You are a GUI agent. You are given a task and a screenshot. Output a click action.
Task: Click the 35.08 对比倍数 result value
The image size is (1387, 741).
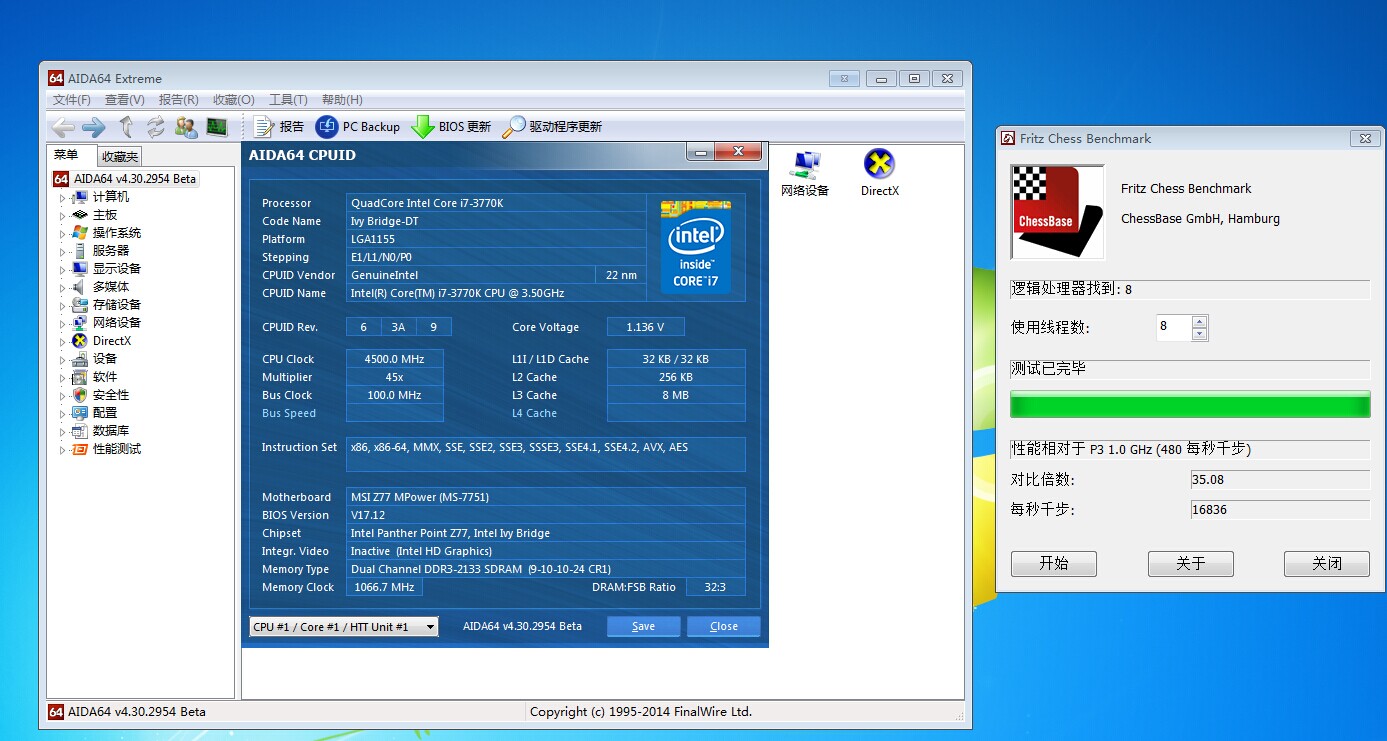pos(1280,479)
